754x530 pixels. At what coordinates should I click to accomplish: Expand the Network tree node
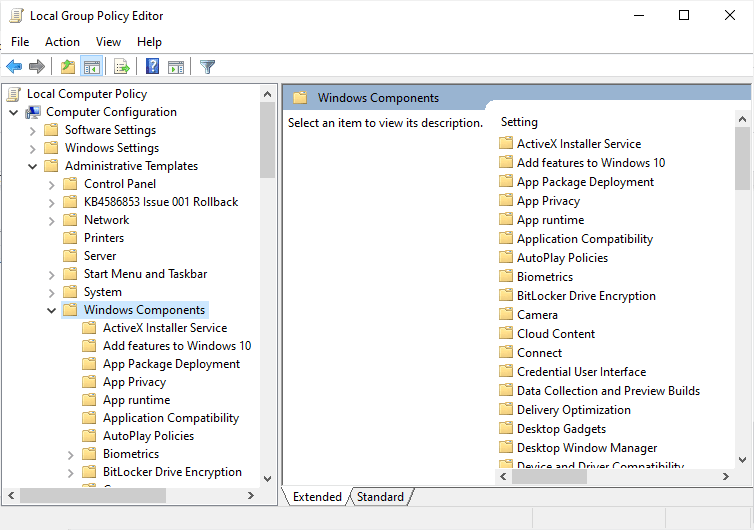[51, 221]
